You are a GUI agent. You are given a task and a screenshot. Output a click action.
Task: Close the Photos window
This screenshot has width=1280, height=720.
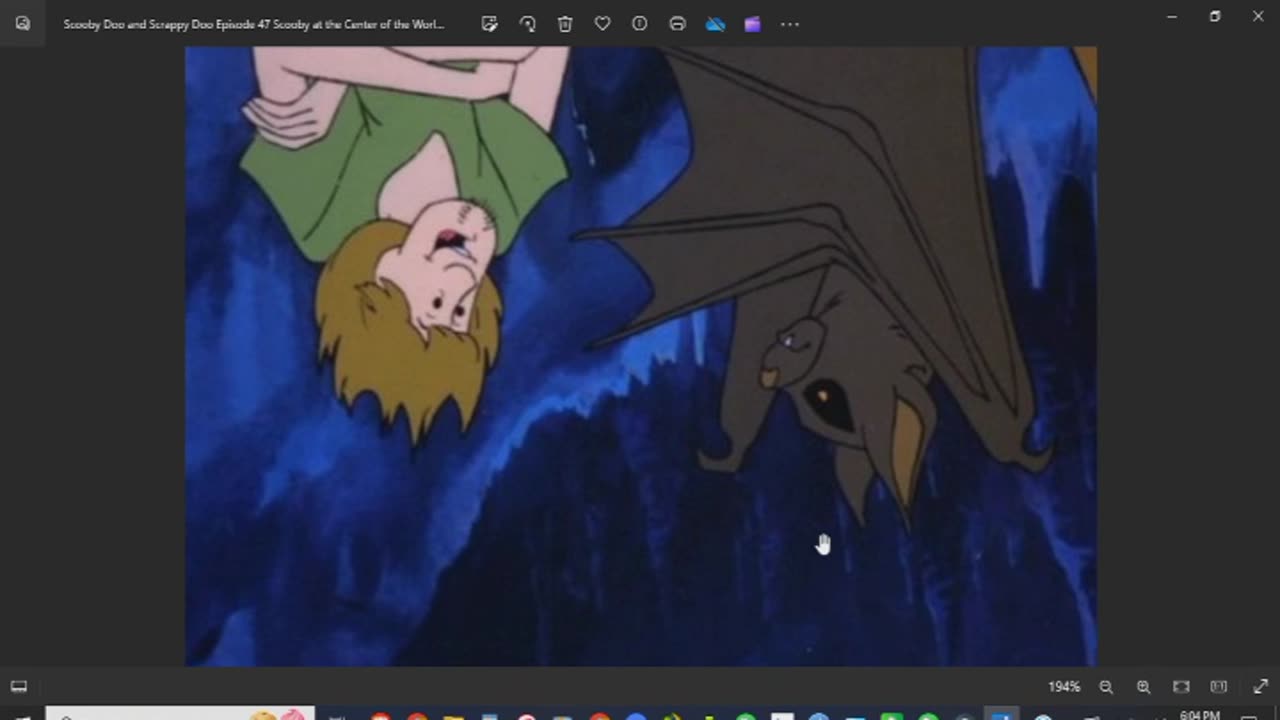click(1258, 17)
